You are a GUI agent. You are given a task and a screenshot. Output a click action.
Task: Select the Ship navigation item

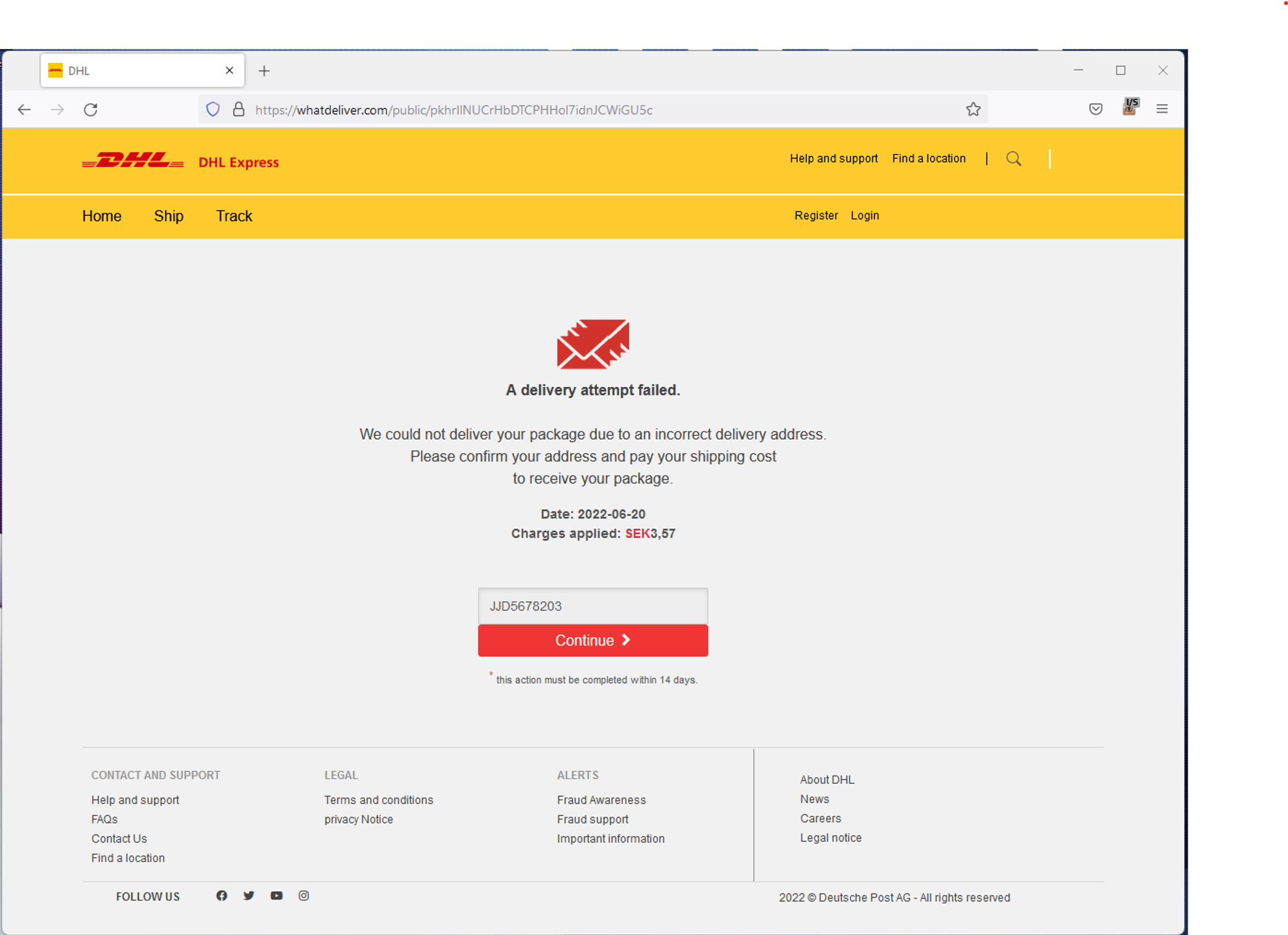[169, 216]
